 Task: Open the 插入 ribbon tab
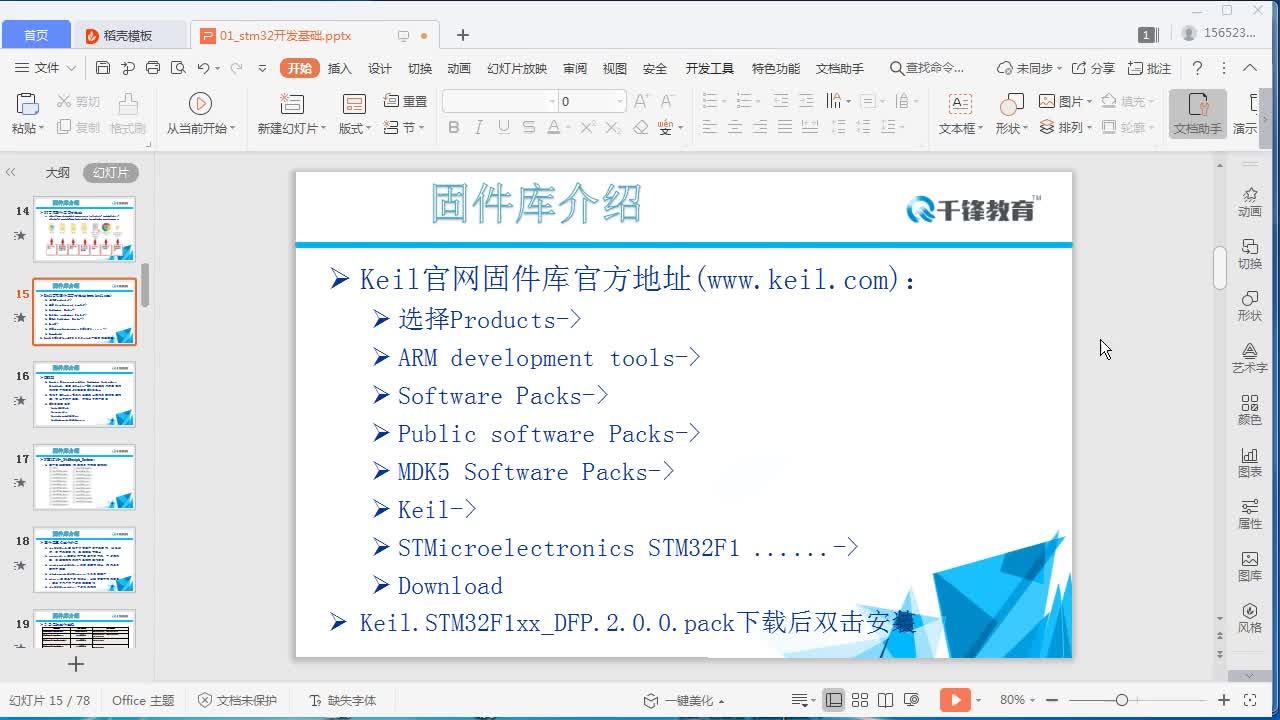(x=340, y=68)
